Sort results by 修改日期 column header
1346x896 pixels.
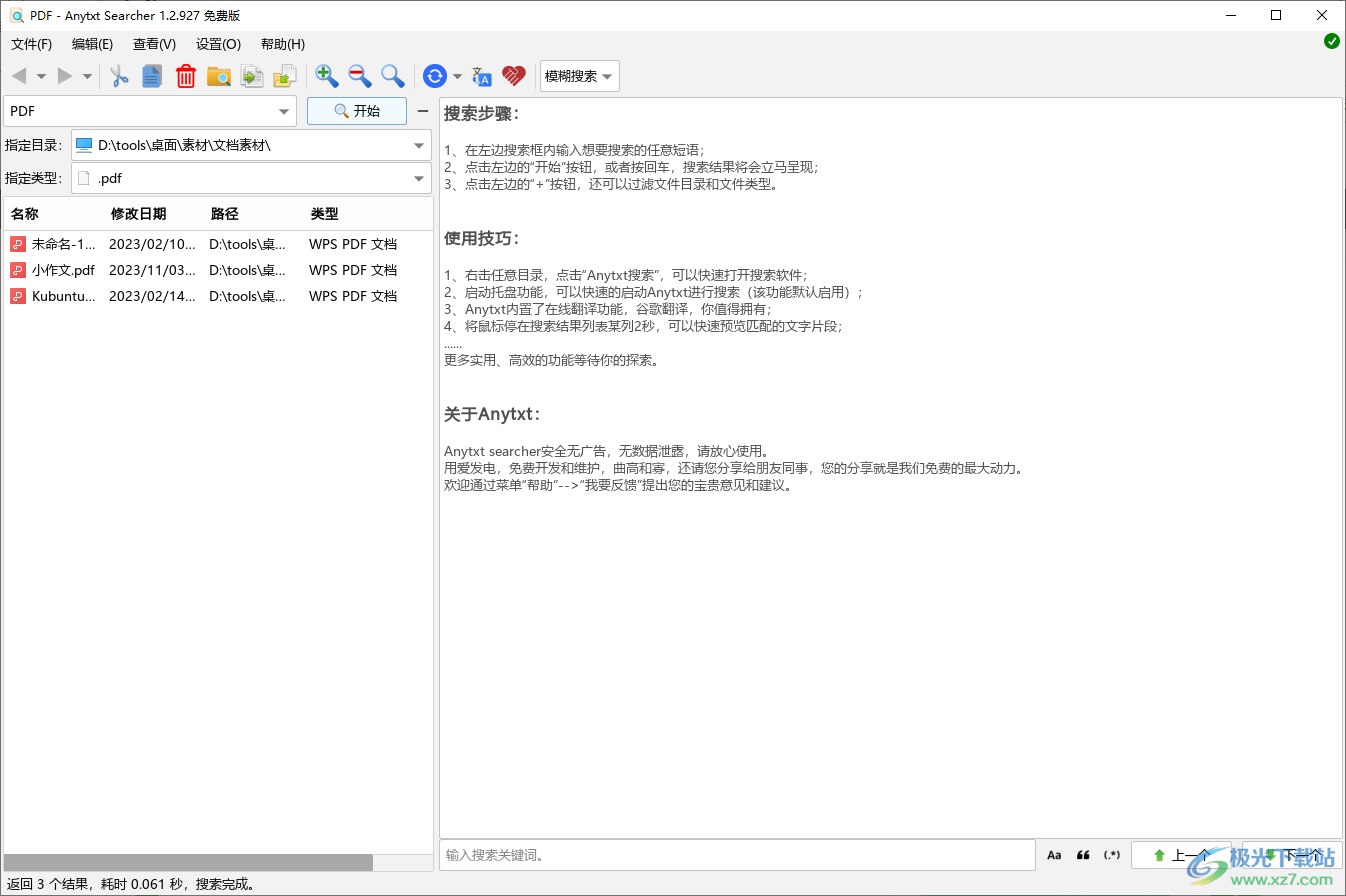point(154,214)
